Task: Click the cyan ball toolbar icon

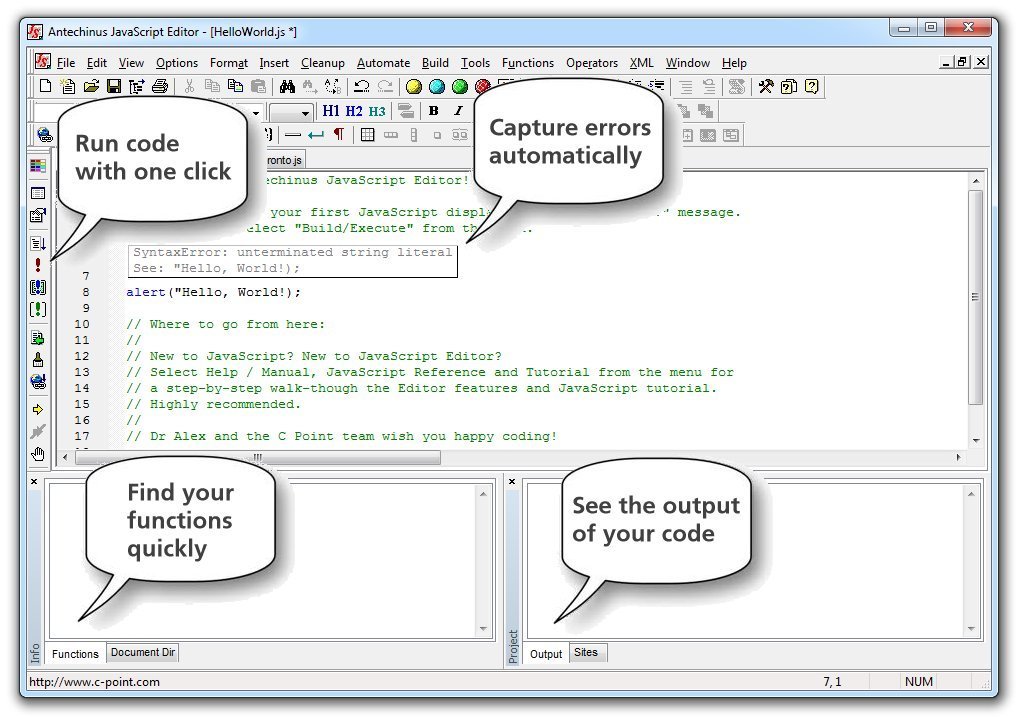Action: click(437, 86)
